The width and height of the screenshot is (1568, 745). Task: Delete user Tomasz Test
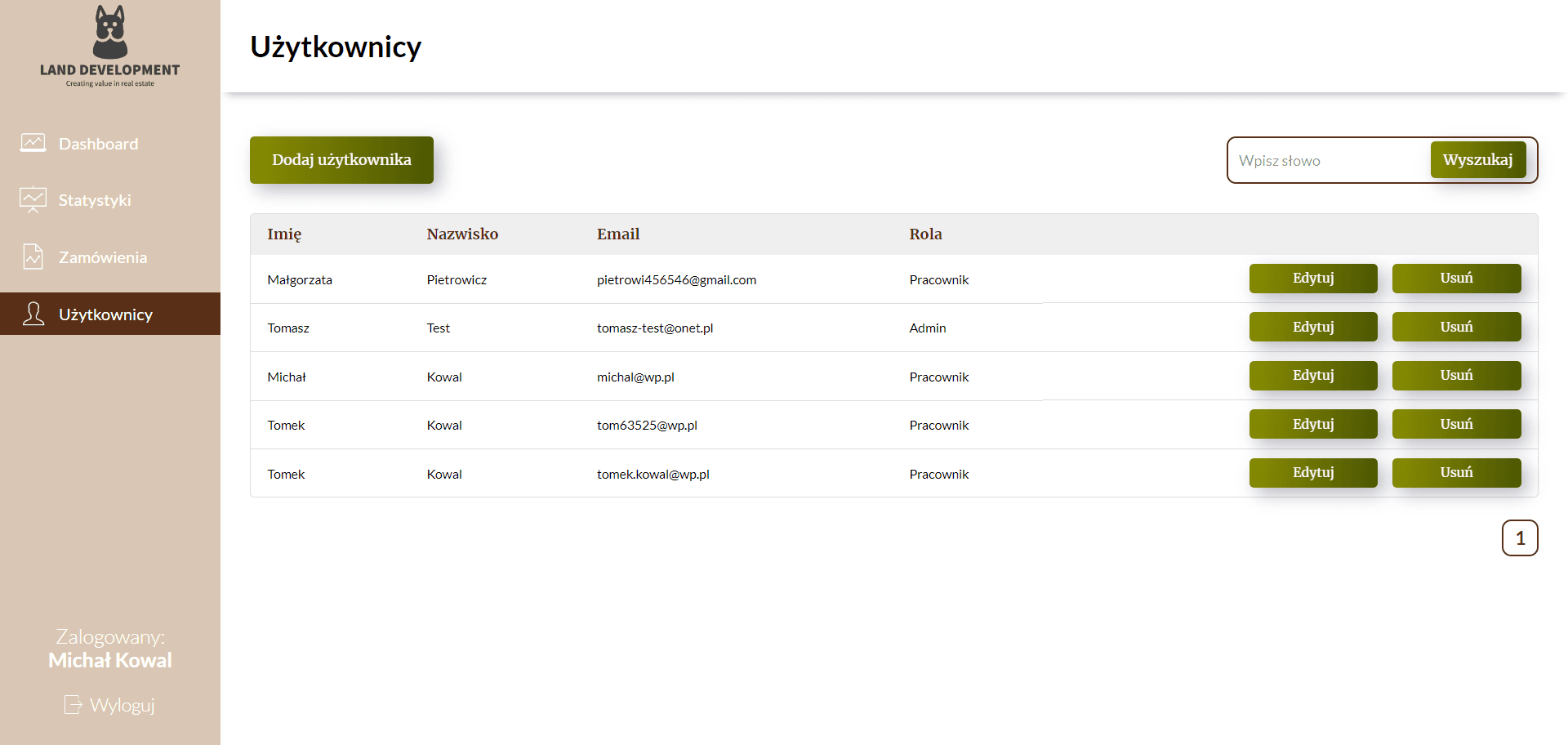click(x=1457, y=327)
